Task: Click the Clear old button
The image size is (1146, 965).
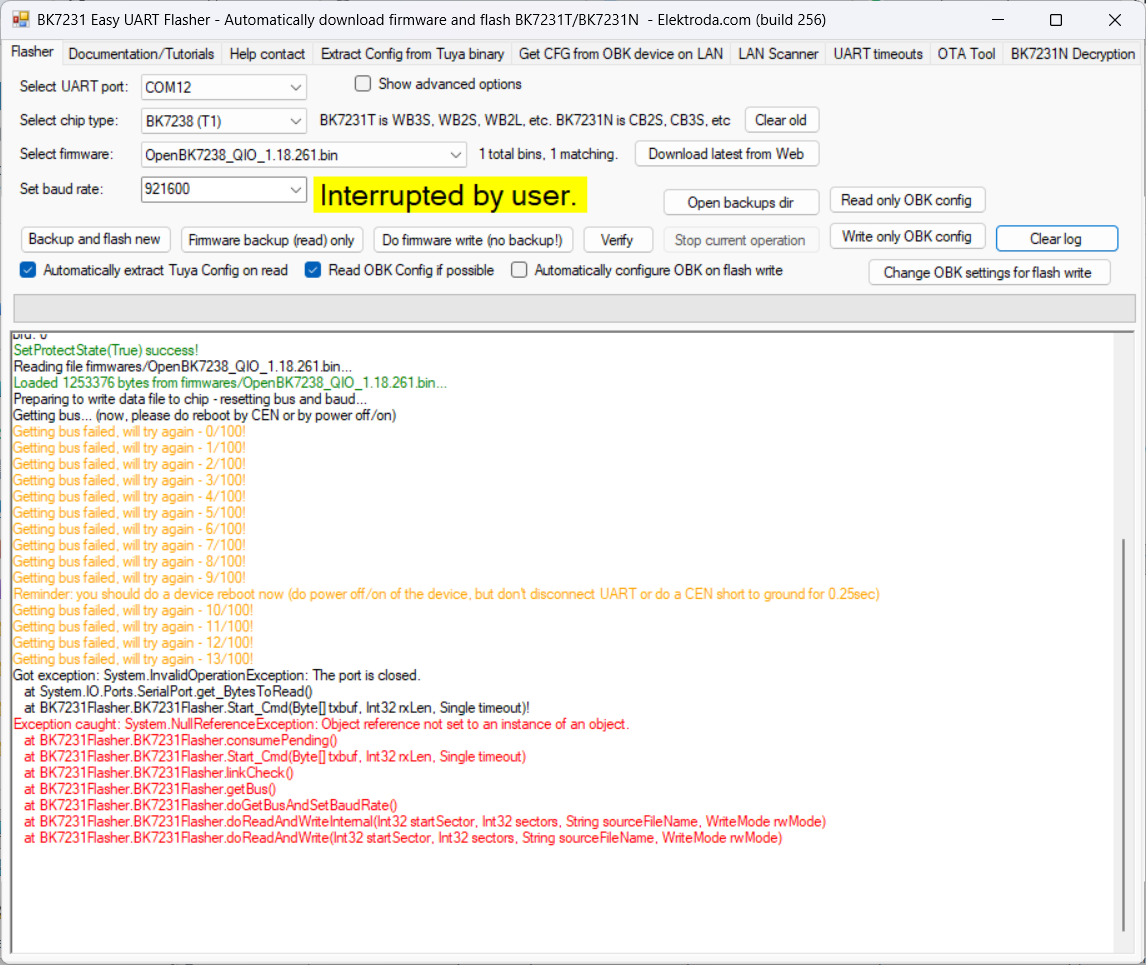Action: 781,120
